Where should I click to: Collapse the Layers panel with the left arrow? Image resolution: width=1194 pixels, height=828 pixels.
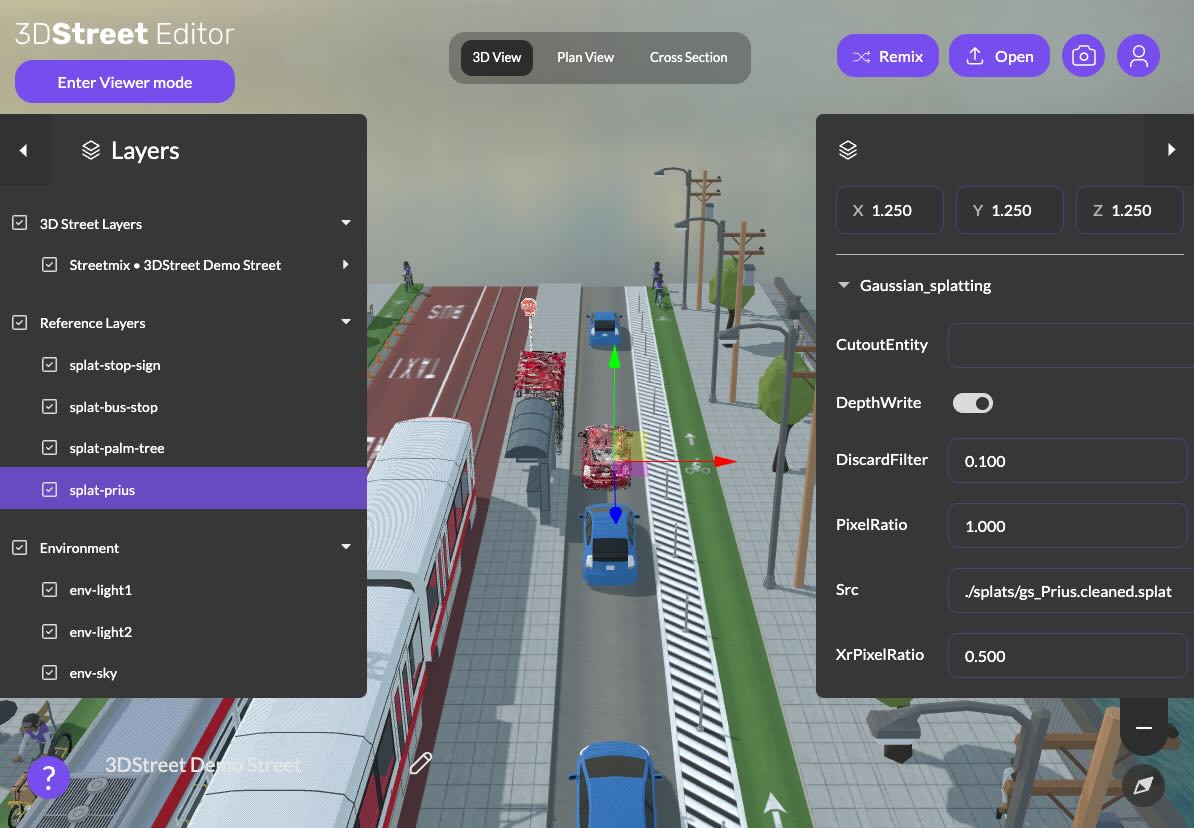point(22,150)
